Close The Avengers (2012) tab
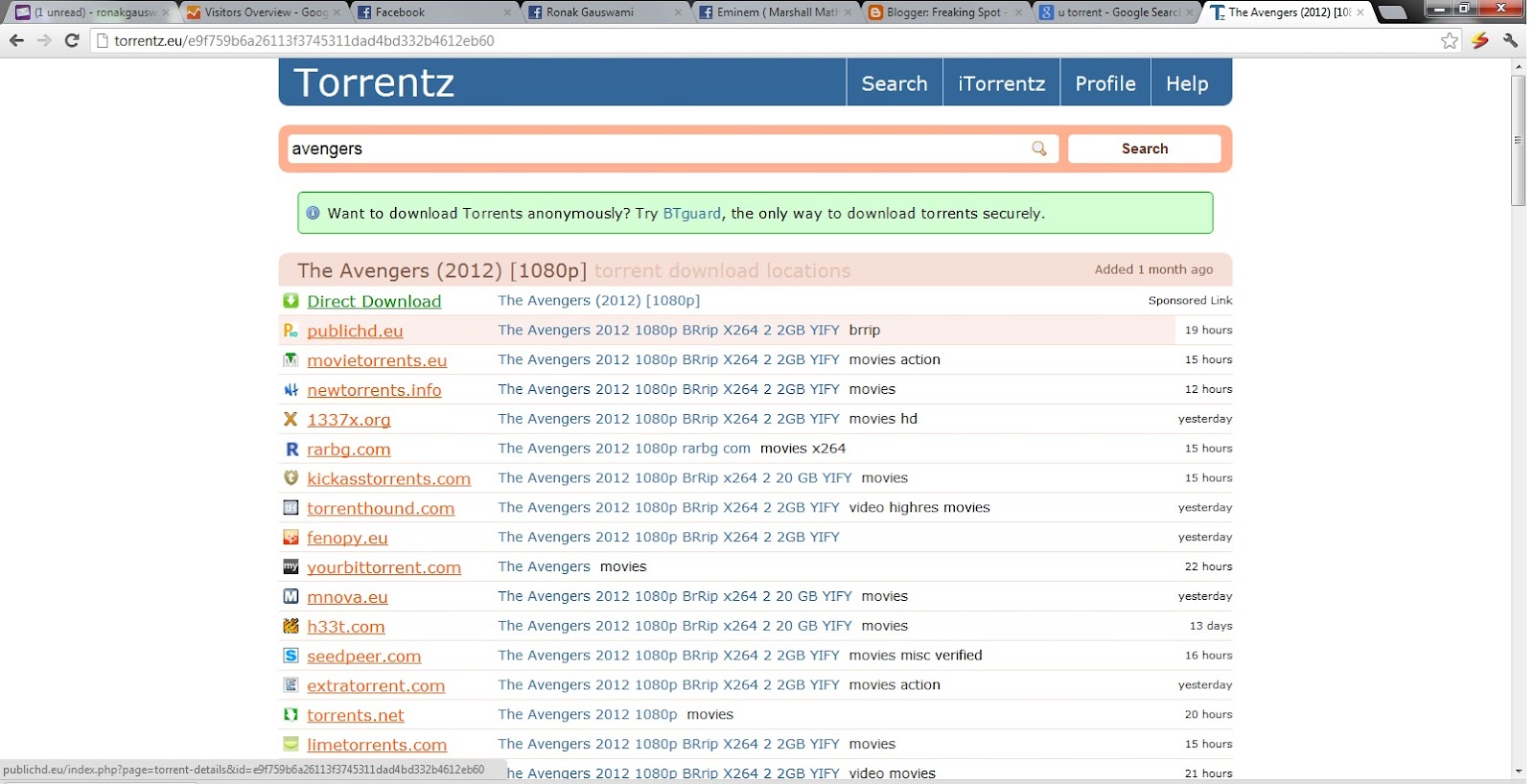Screen dimensions: 1534x784 (x=1360, y=12)
